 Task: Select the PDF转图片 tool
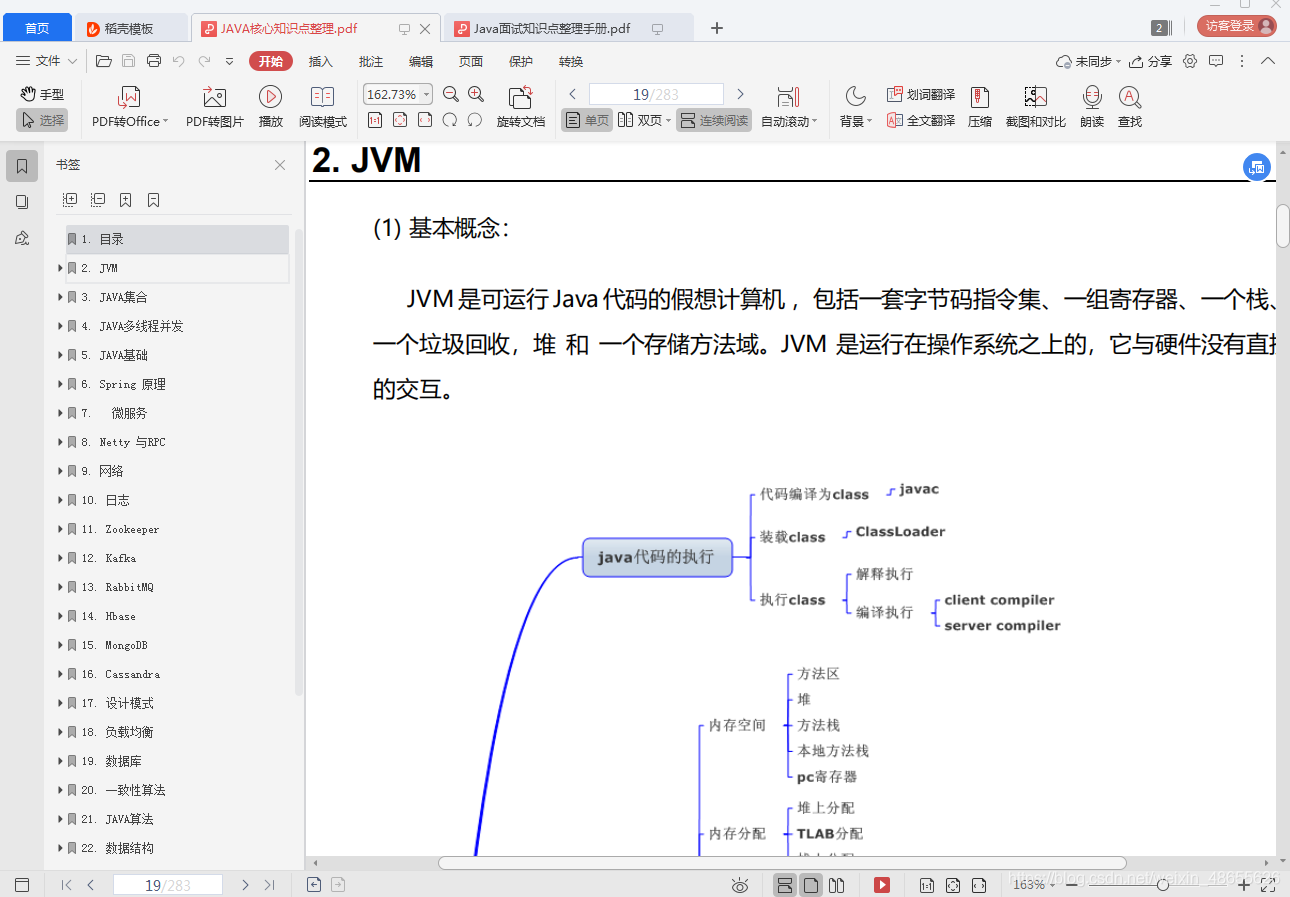213,105
